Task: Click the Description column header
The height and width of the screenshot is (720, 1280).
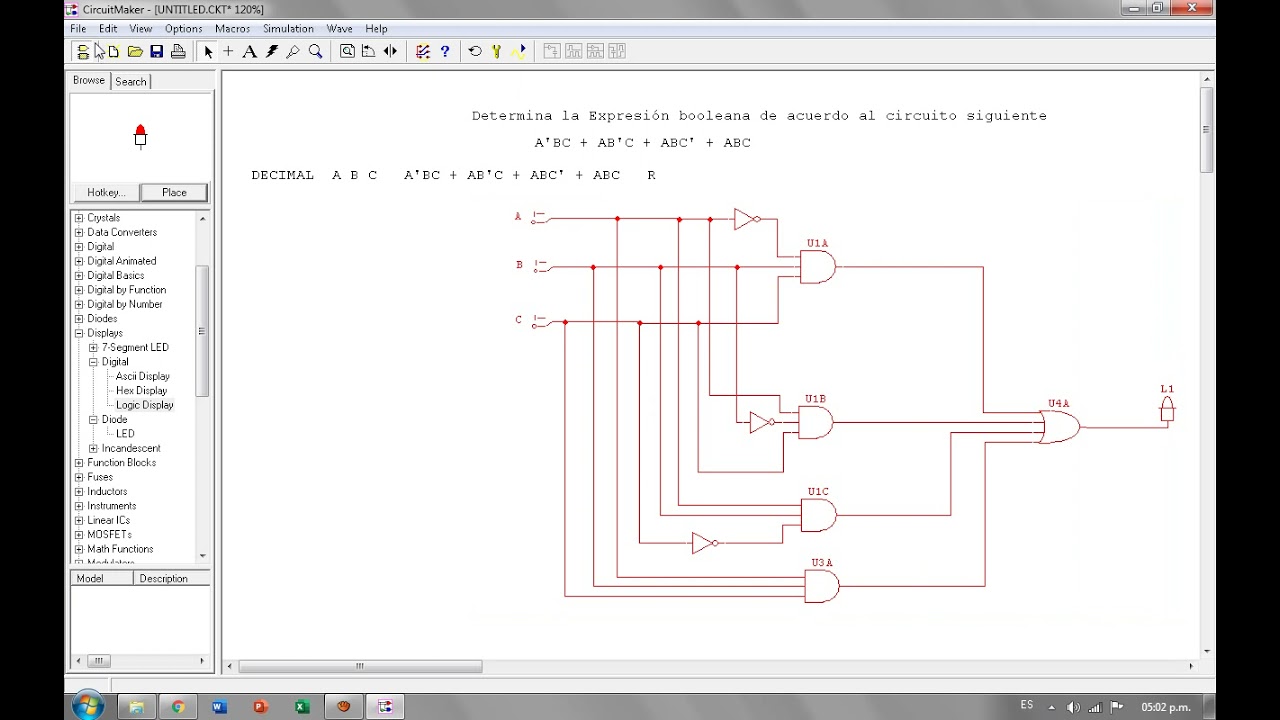Action: 172,578
